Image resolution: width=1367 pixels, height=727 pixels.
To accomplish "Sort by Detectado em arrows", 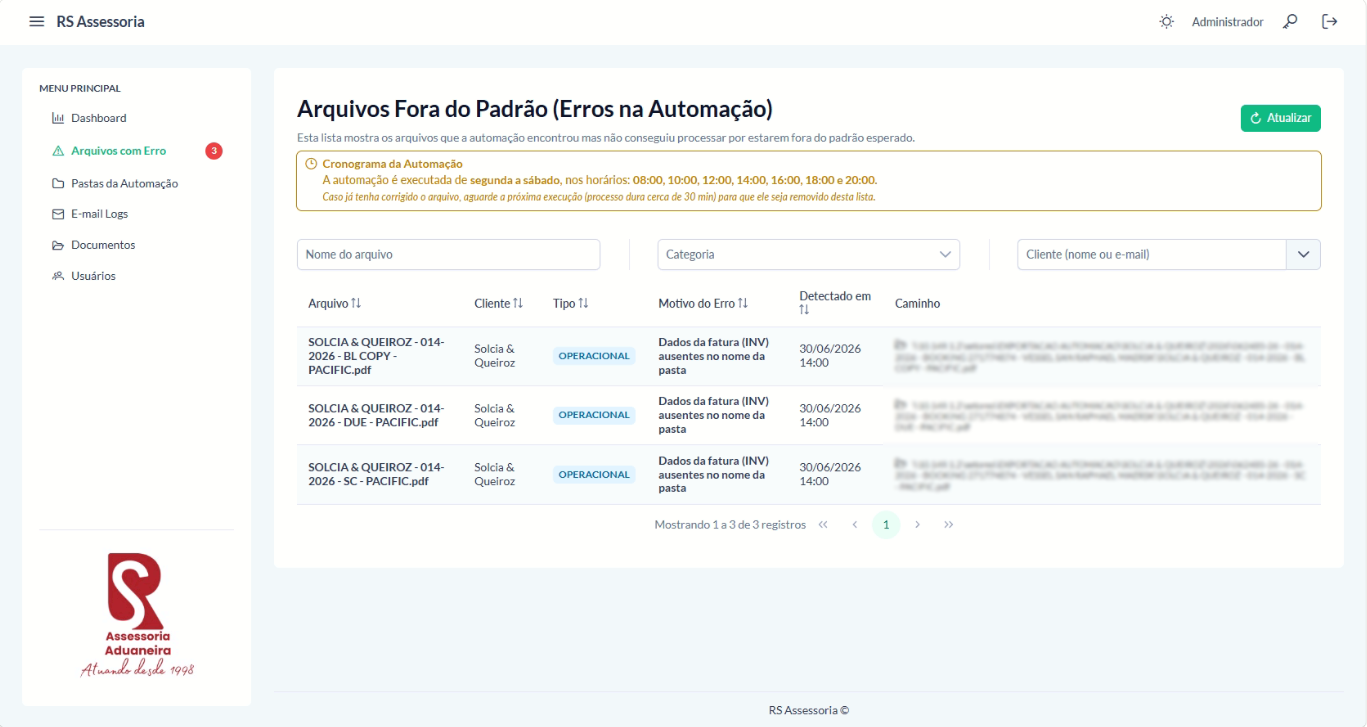I will [x=805, y=310].
